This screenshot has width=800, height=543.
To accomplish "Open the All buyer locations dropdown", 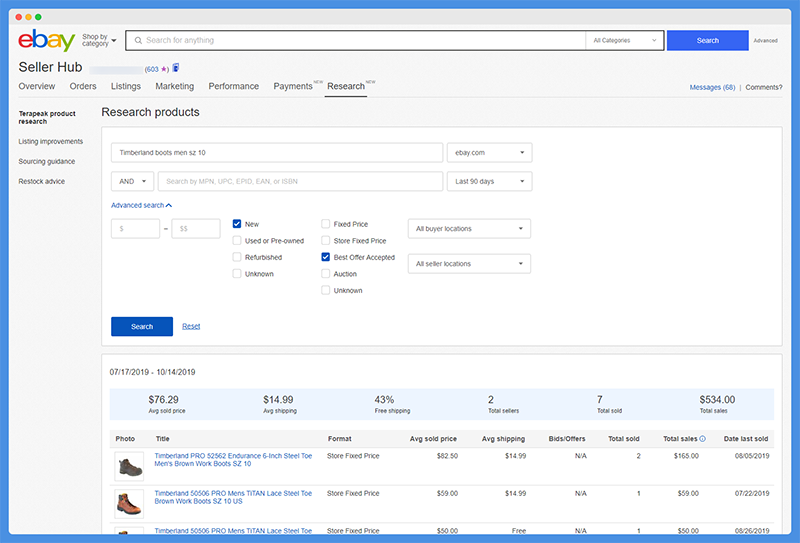I will pyautogui.click(x=469, y=229).
